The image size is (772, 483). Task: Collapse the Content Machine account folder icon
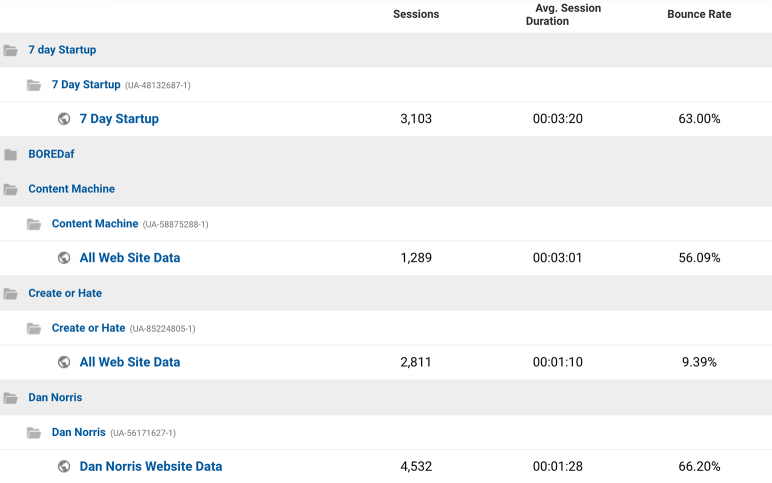(10, 189)
